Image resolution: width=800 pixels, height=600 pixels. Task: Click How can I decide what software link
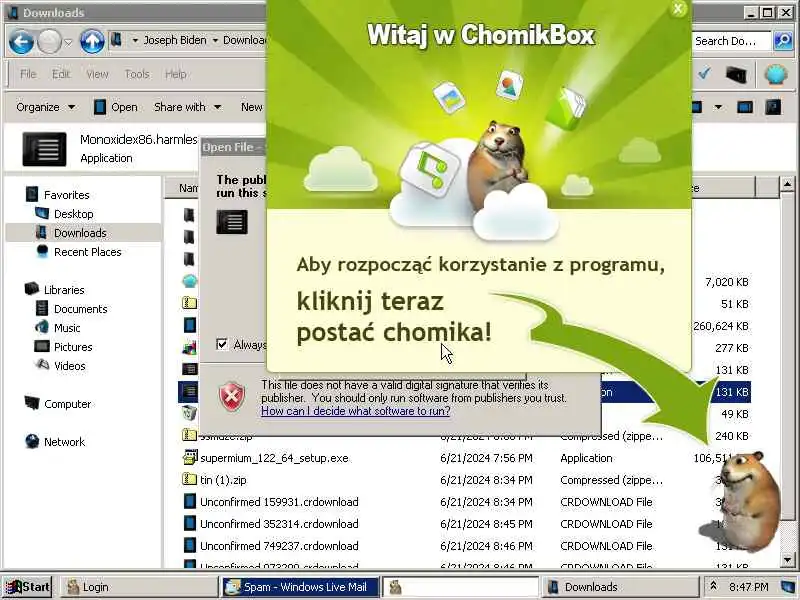click(356, 411)
